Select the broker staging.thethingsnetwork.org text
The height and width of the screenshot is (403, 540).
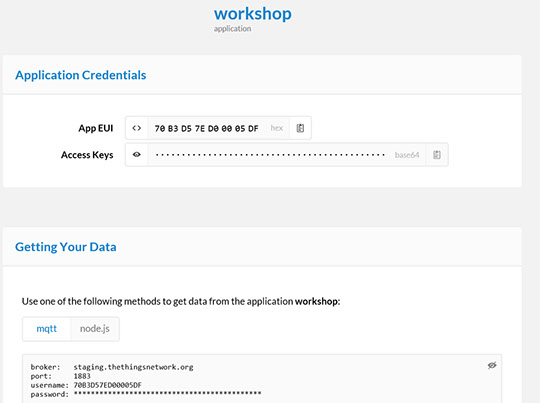pyautogui.click(x=133, y=367)
